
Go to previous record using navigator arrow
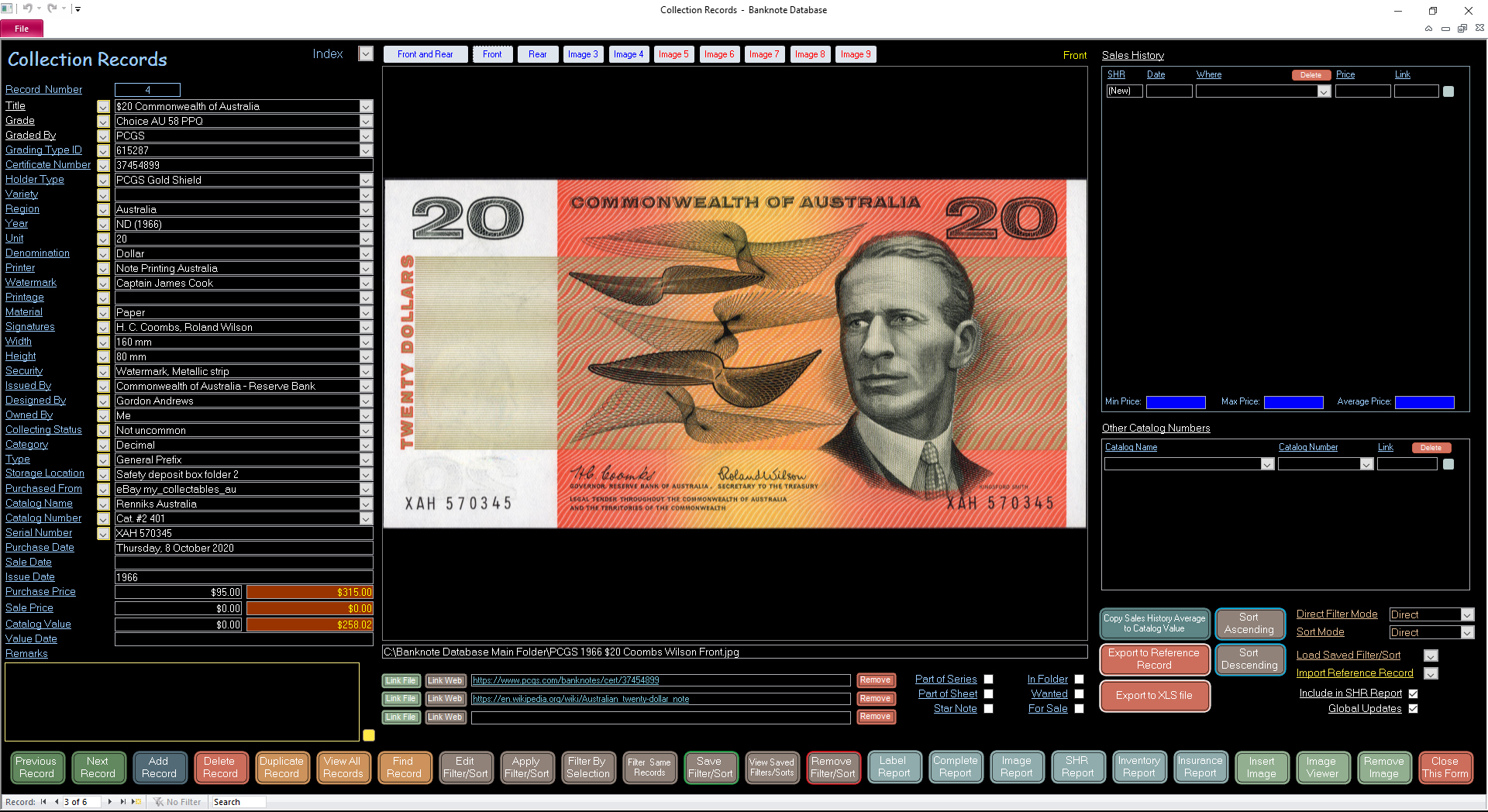pos(56,802)
